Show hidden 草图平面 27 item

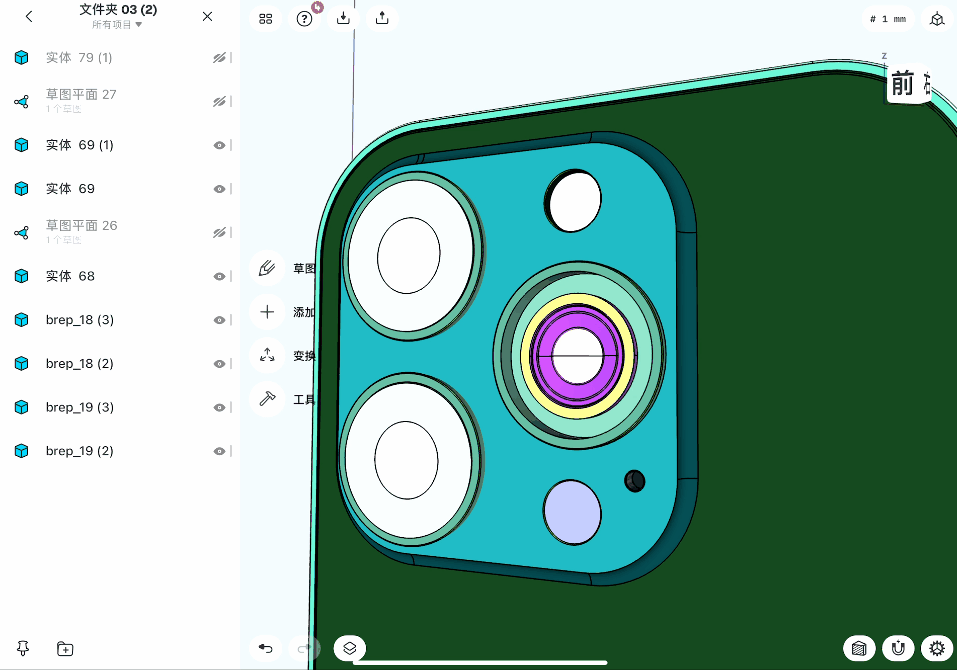point(219,101)
